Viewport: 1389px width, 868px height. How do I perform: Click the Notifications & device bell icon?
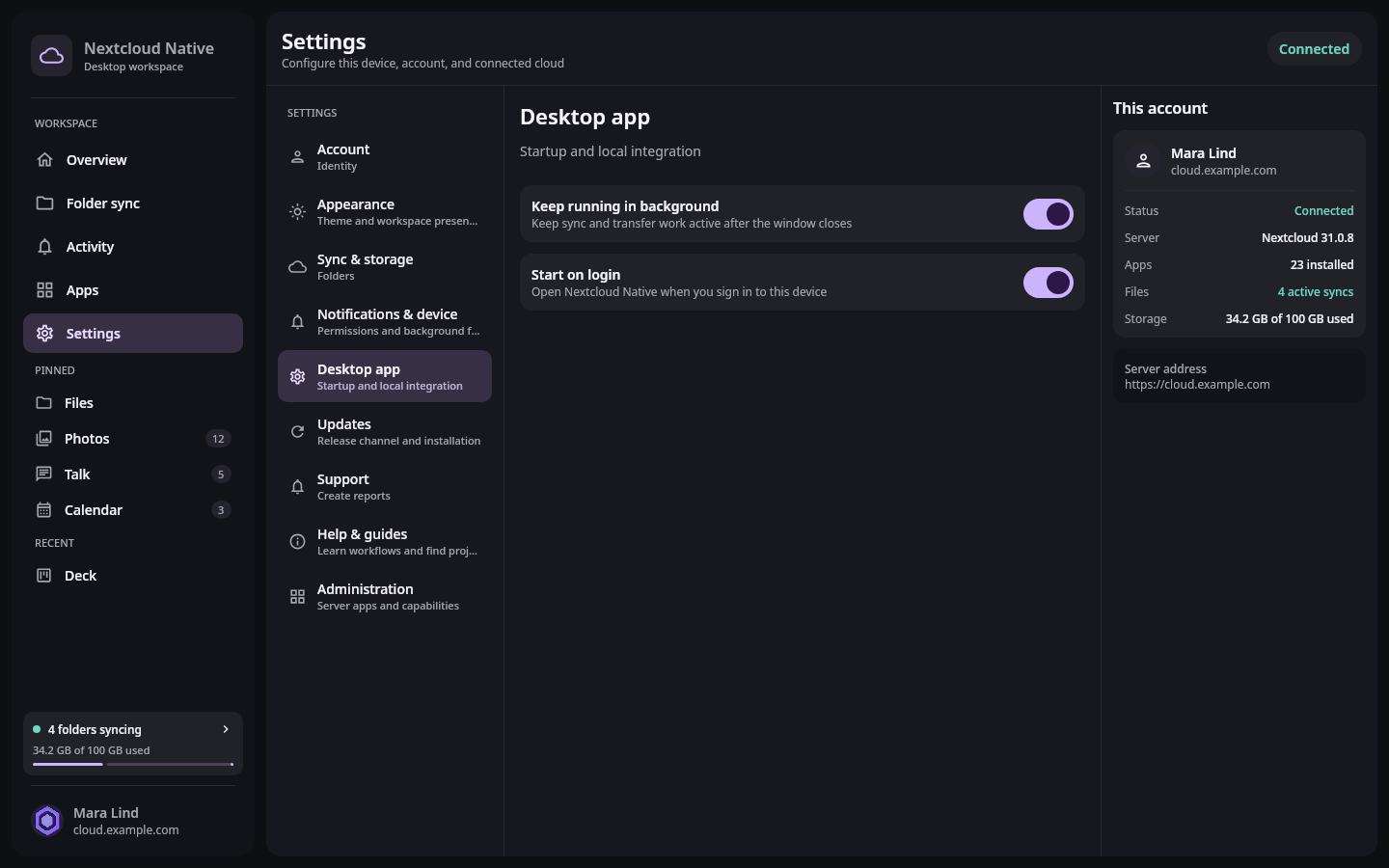click(297, 322)
